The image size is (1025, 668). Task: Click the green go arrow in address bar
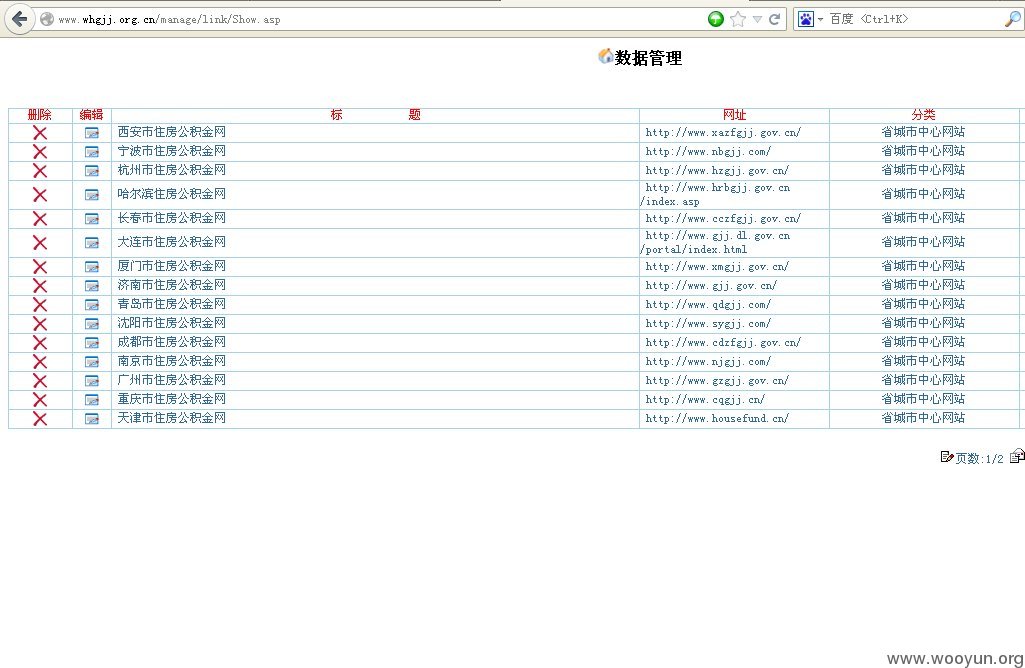(x=716, y=19)
